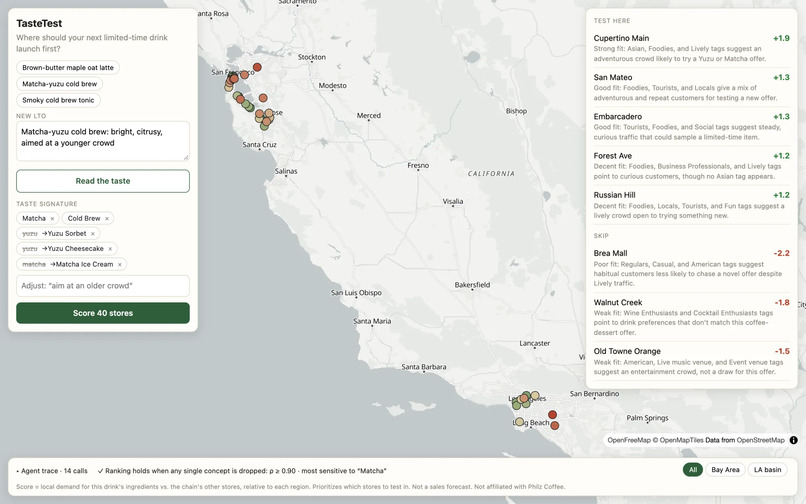
Task: Switch region filter to Bay Area
Action: point(725,470)
